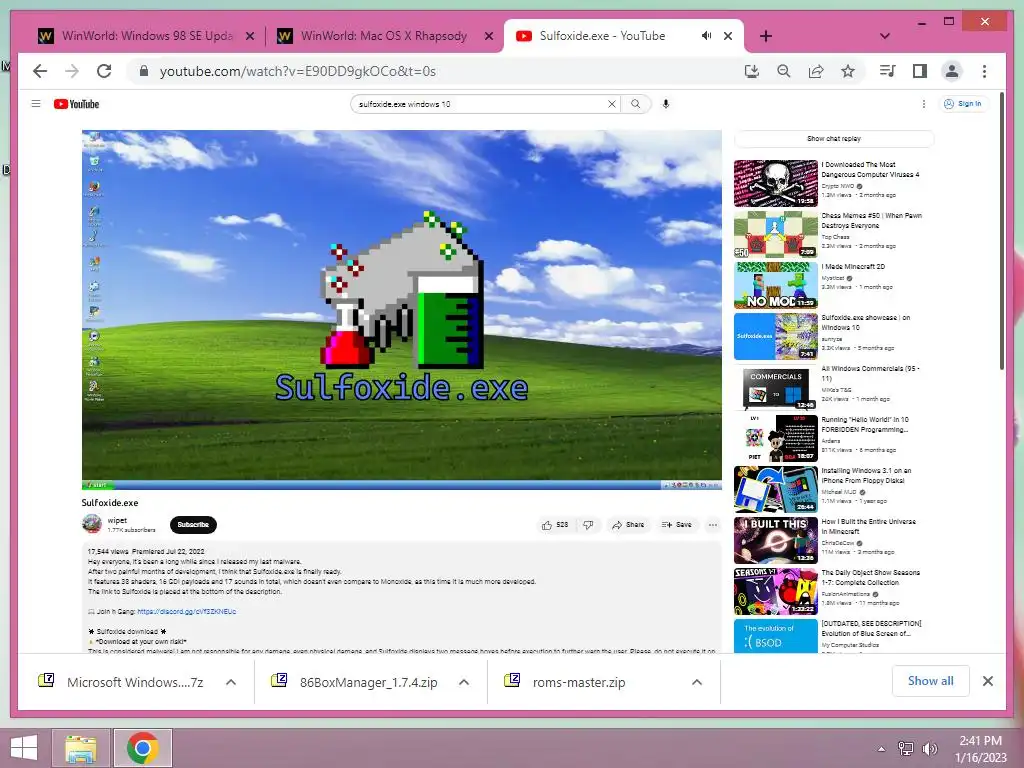
Task: Share the Sulfoxide.exe video
Action: pos(628,524)
